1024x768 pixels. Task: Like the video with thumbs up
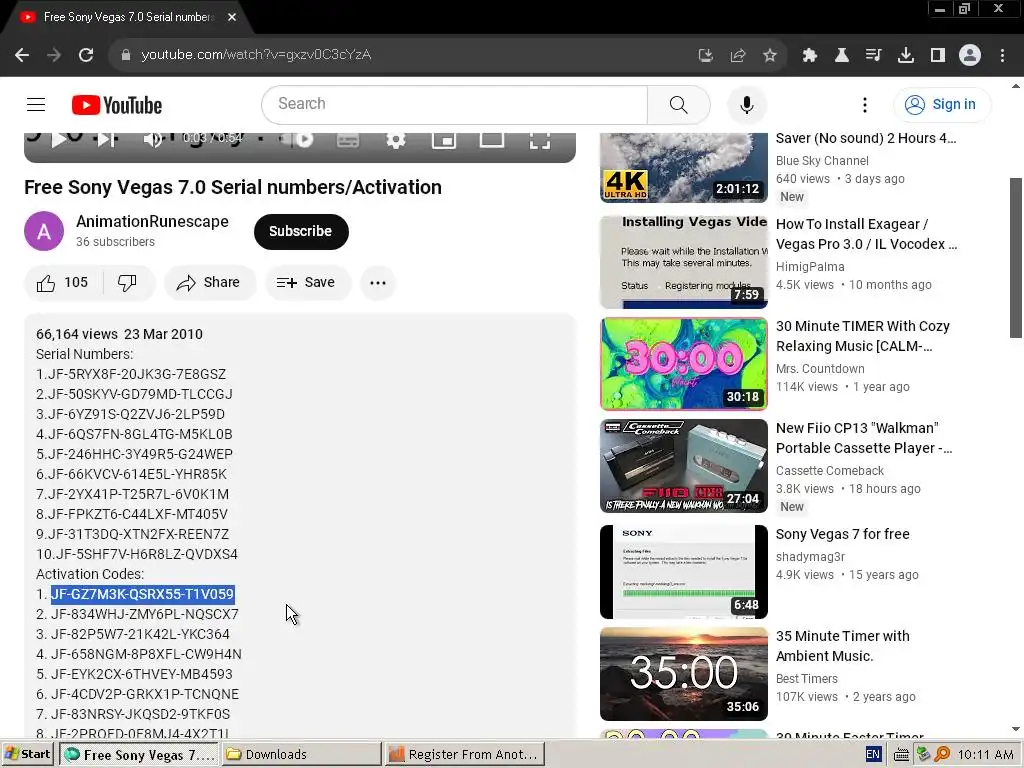click(63, 283)
